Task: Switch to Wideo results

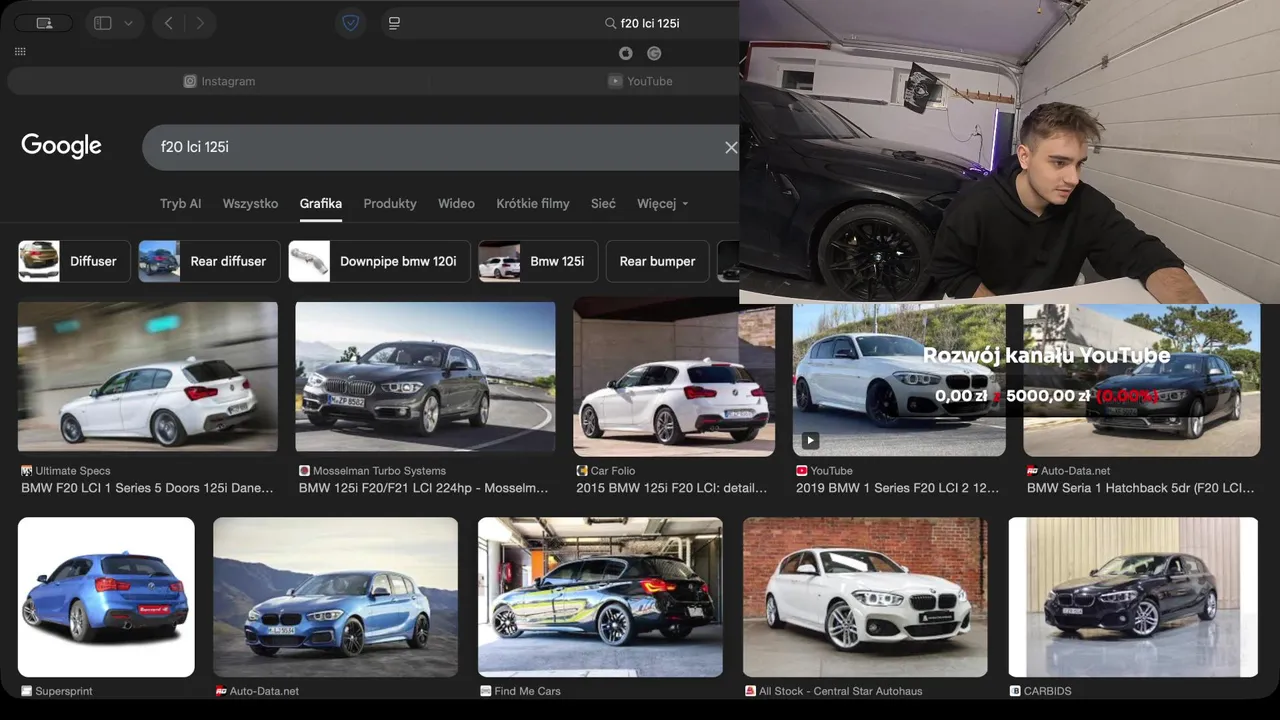Action: point(456,203)
